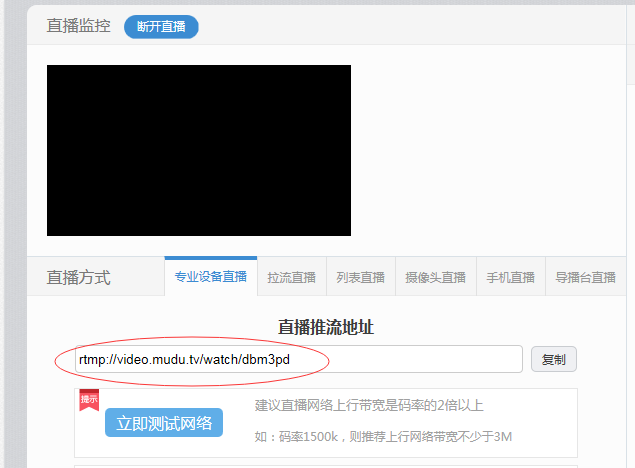
Task: Click the 直播方式 label
Action: (x=79, y=277)
